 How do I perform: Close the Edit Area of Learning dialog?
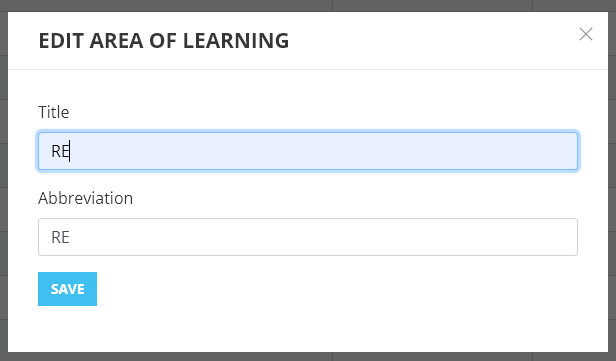[586, 34]
